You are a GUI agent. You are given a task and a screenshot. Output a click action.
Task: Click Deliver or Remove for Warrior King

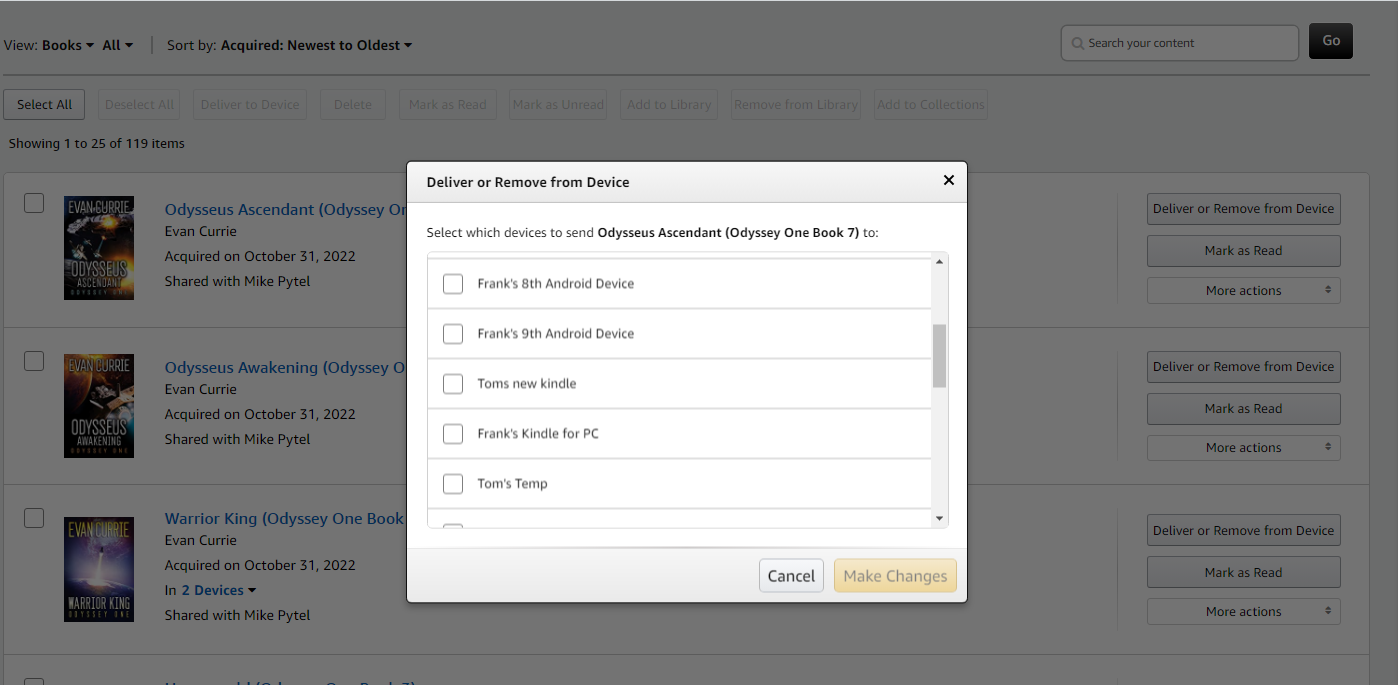click(x=1243, y=531)
